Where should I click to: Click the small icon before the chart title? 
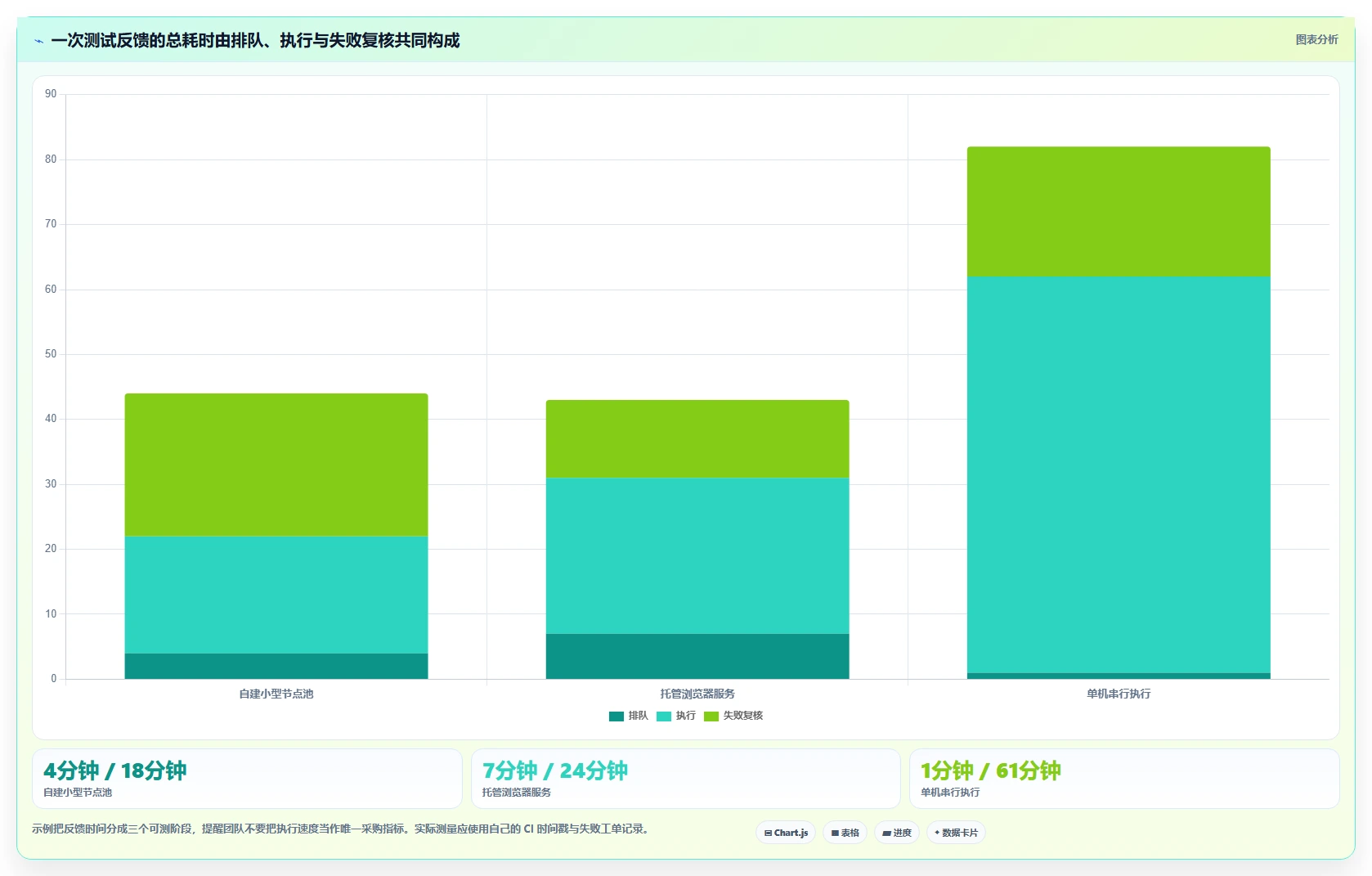pos(38,41)
